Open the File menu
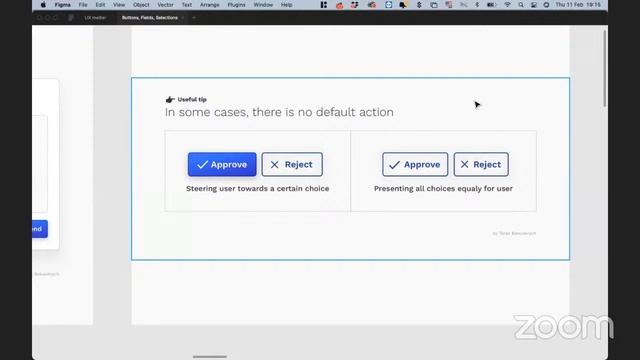640x360 pixels. pyautogui.click(x=83, y=5)
